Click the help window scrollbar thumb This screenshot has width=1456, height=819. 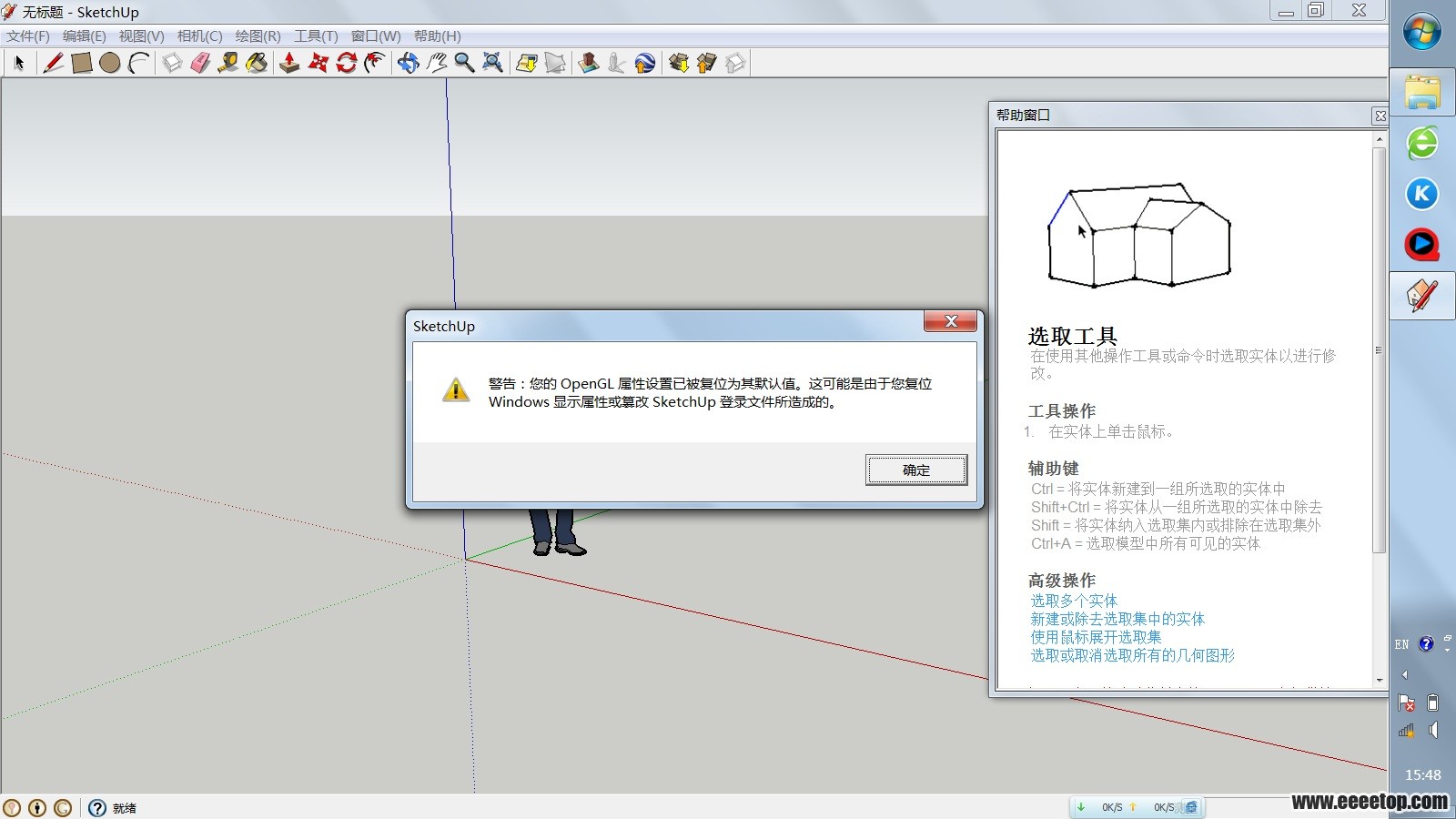tap(1380, 350)
